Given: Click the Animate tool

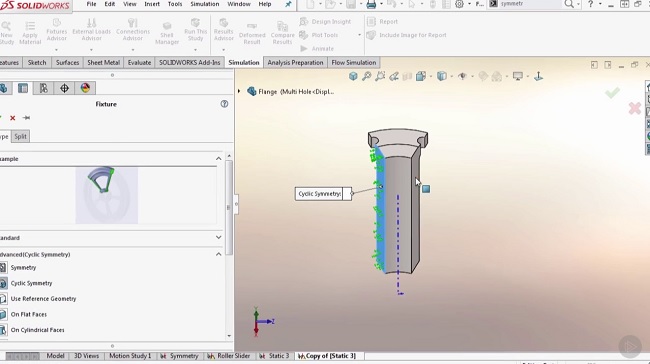Looking at the screenshot, I should coord(317,49).
